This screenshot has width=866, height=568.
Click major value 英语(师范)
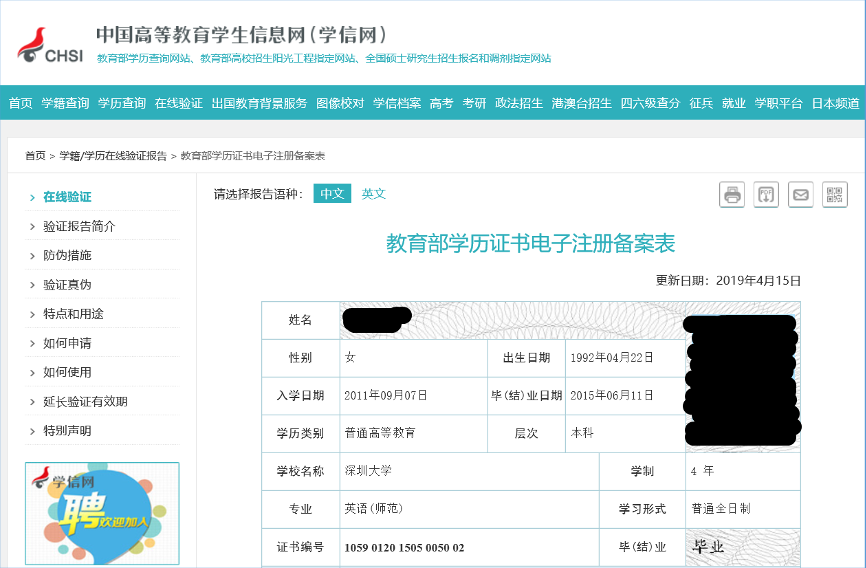(x=374, y=508)
